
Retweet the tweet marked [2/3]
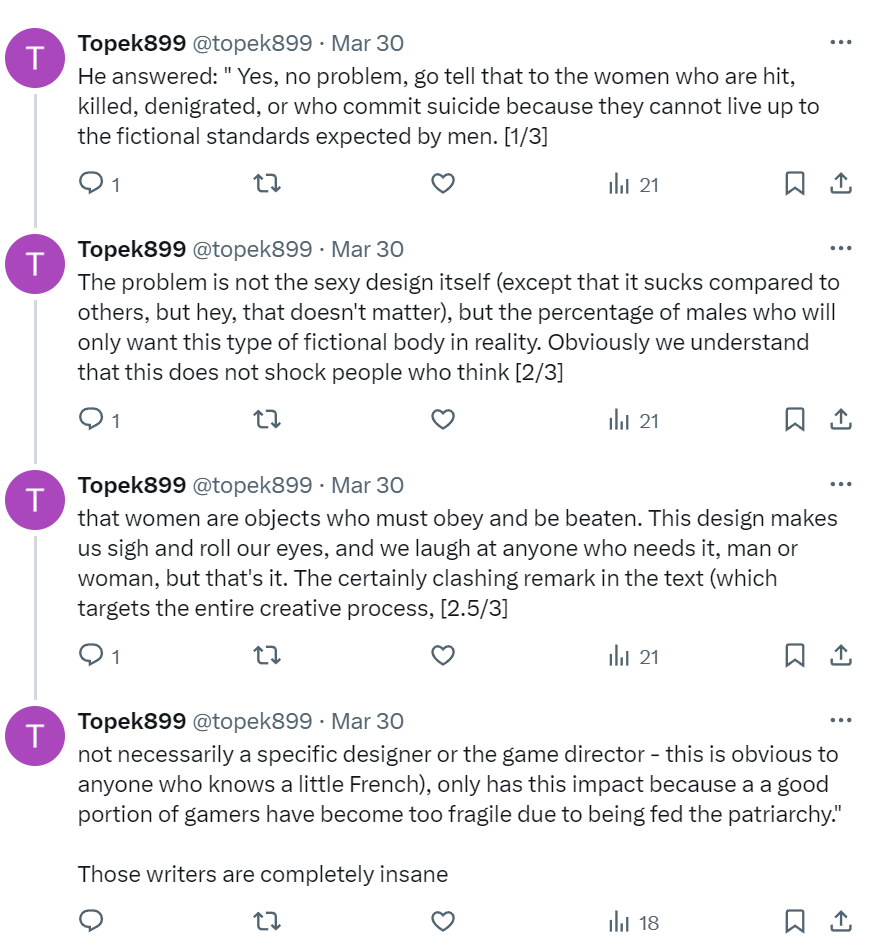click(x=266, y=419)
